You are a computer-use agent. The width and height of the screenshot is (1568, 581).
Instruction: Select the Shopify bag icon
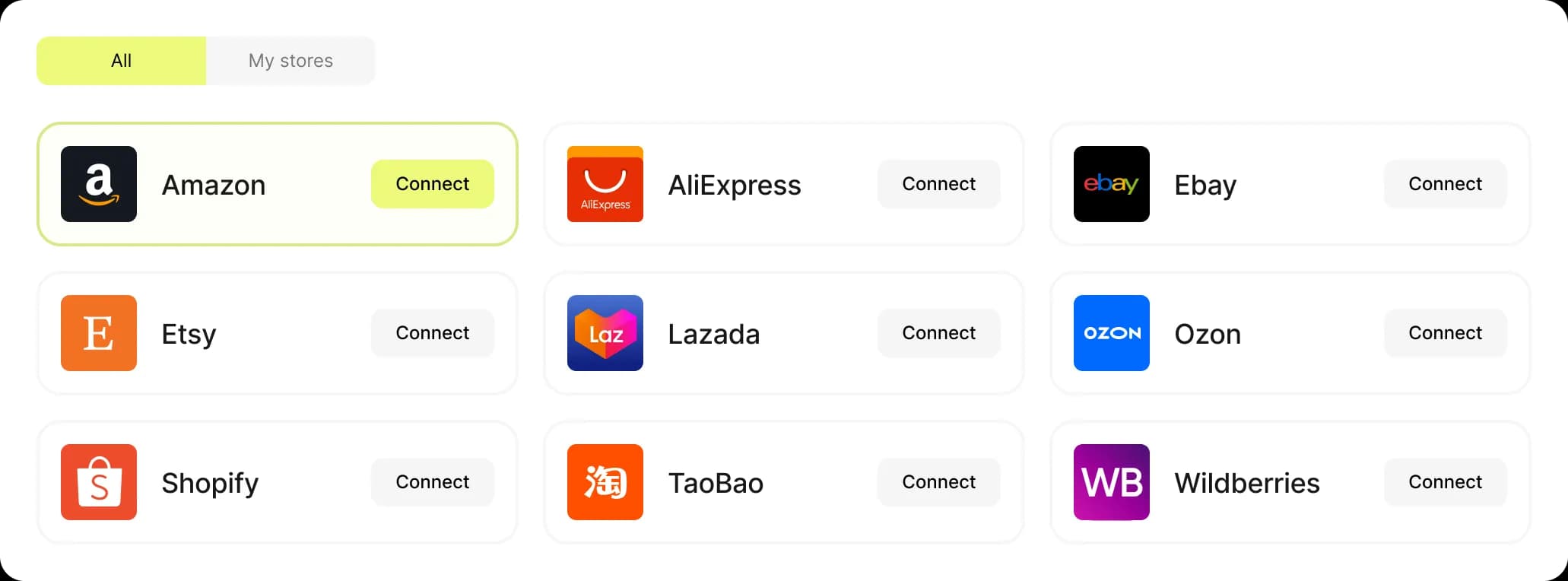tap(99, 482)
